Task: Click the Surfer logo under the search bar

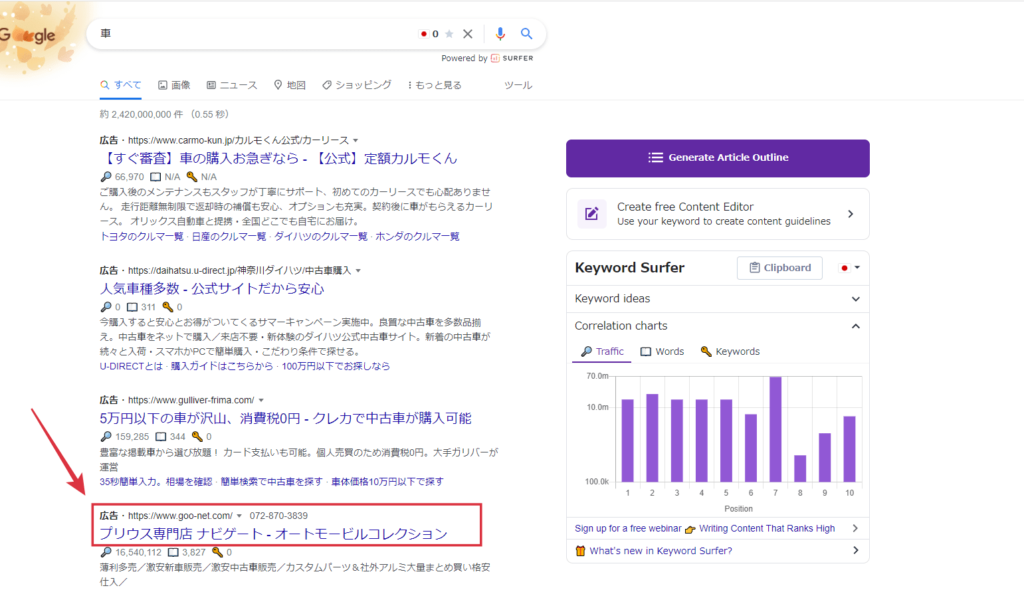Action: [512, 58]
